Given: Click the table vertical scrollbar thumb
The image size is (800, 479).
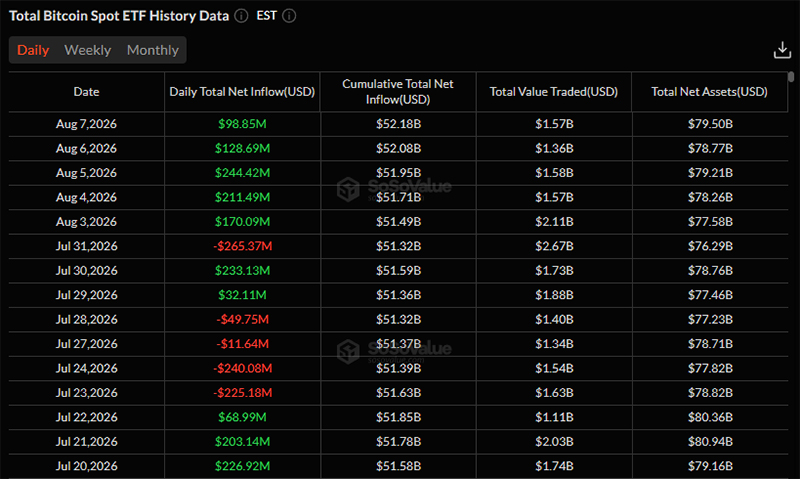Looking at the screenshot, I should [x=791, y=77].
